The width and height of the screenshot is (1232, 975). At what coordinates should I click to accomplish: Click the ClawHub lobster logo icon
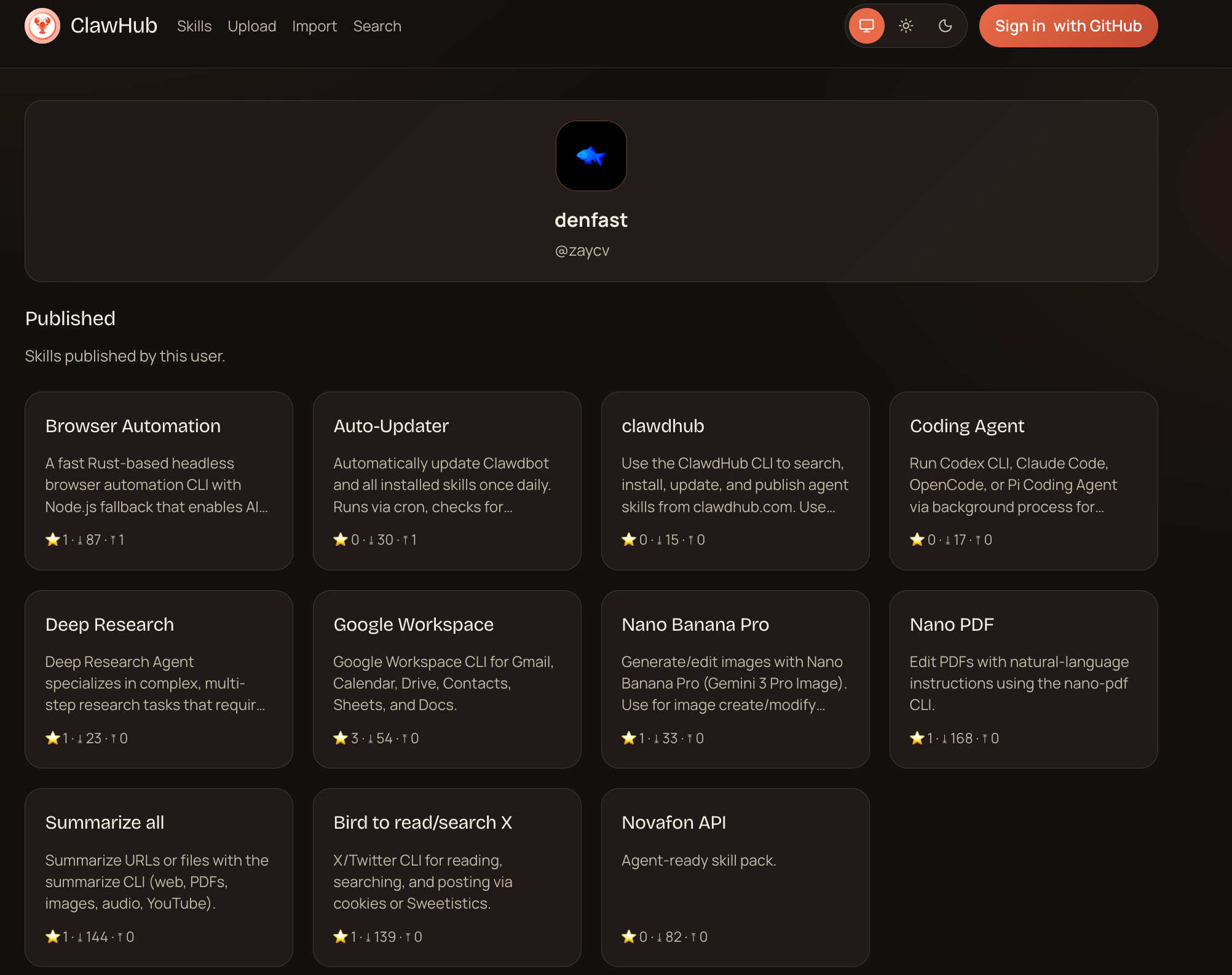[x=42, y=26]
